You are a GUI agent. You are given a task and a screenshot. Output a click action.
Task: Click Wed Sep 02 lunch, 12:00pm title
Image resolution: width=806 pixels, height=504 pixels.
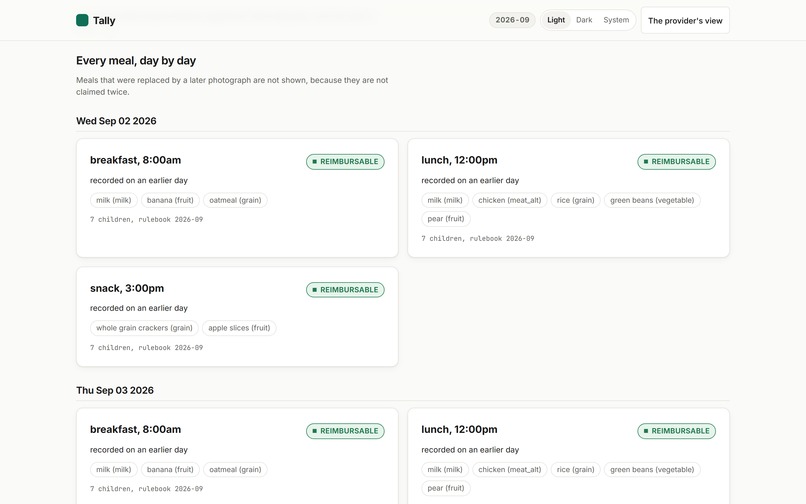[x=459, y=160]
